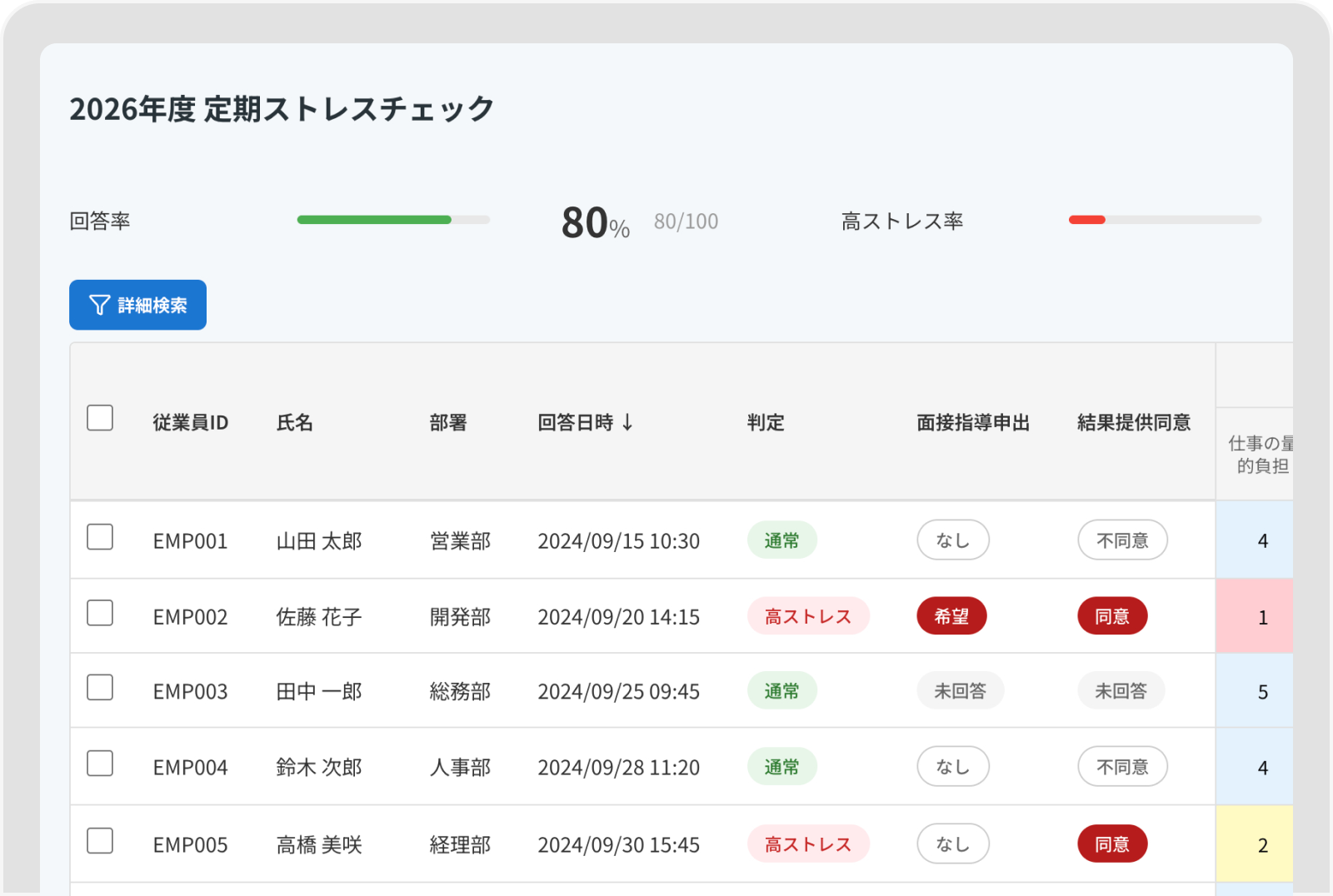Click the name 佐藤 花子

point(319,617)
